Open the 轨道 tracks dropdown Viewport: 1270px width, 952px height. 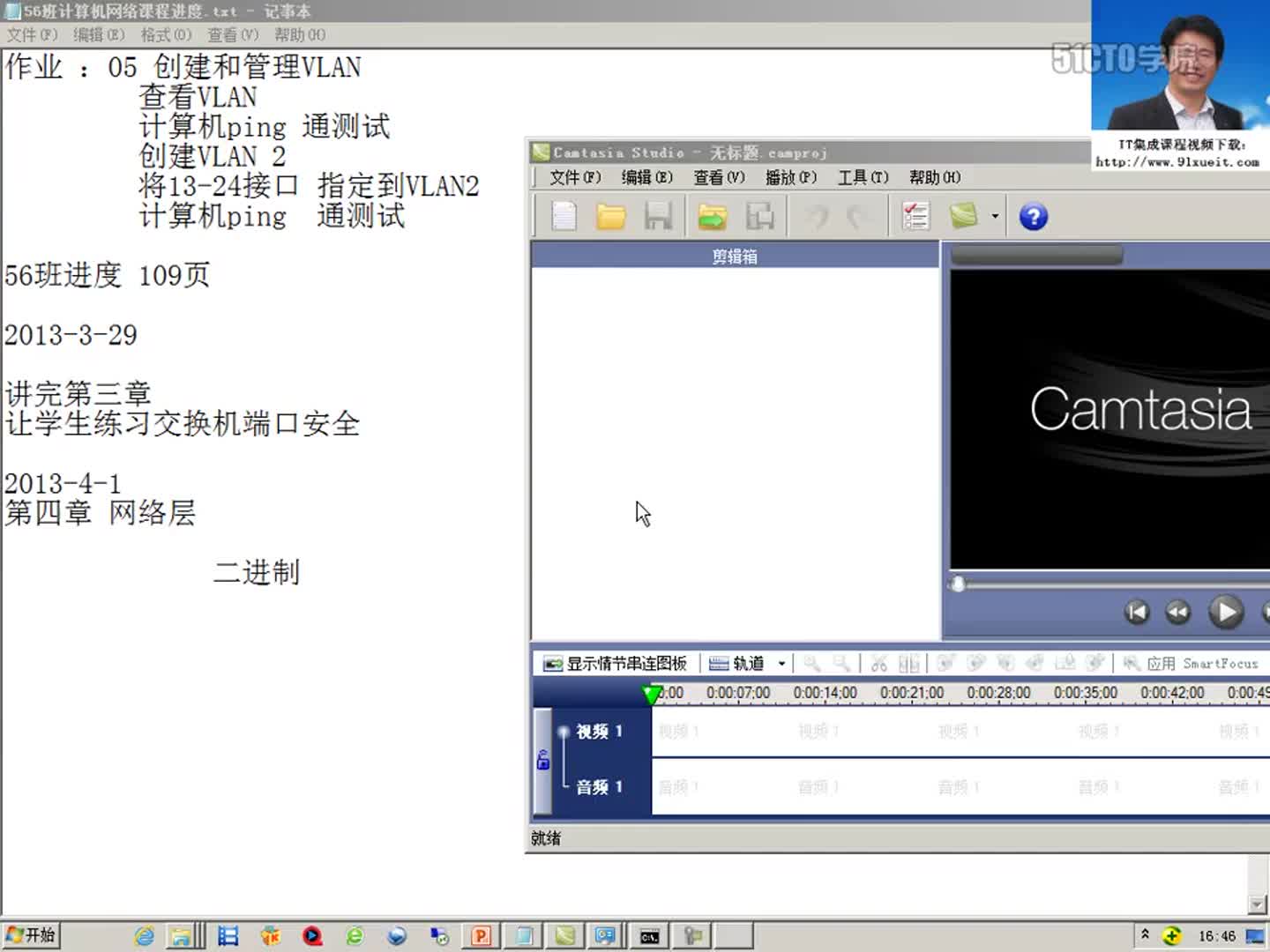pyautogui.click(x=748, y=664)
